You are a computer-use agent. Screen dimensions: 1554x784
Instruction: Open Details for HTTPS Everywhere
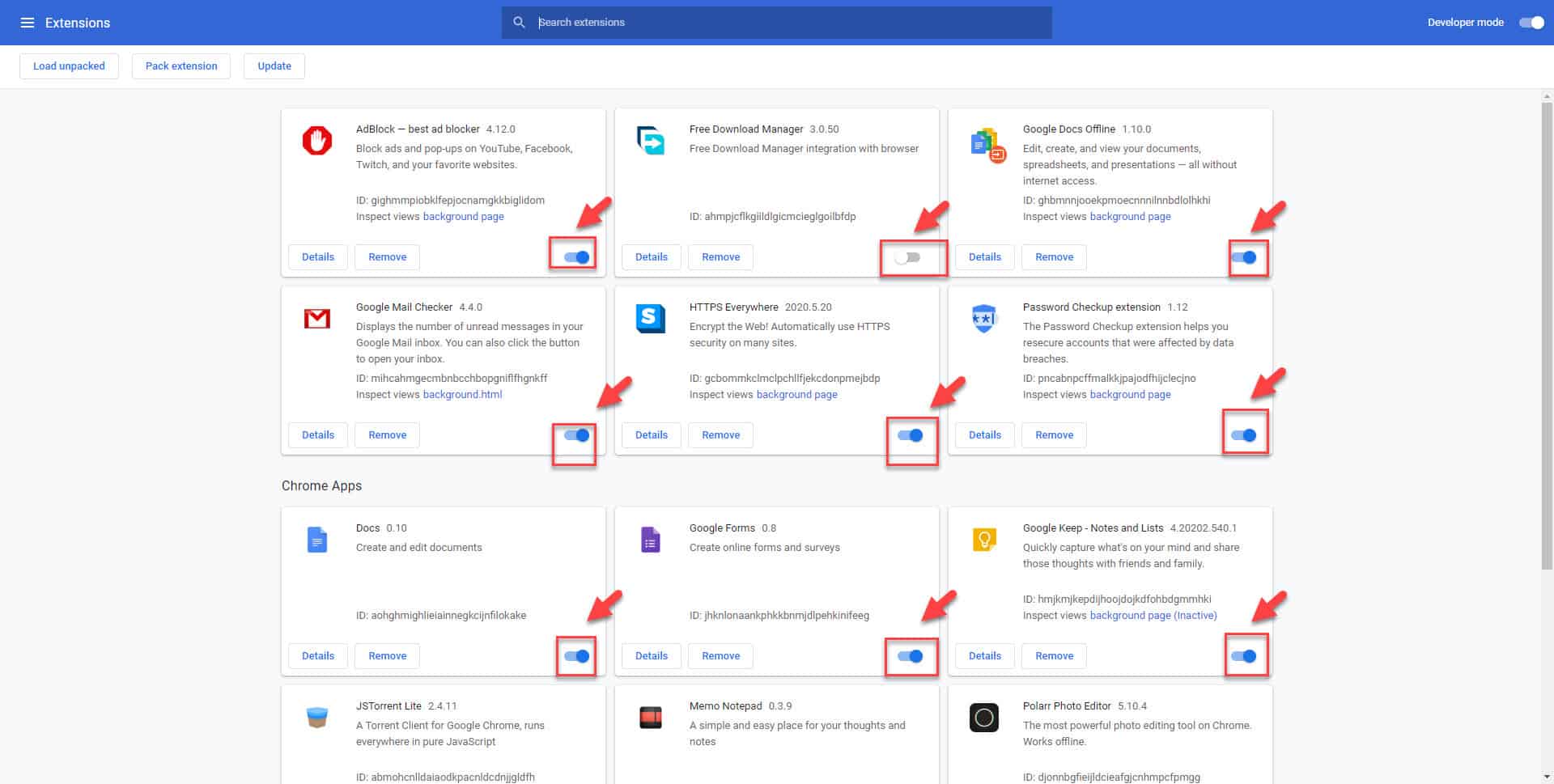652,435
